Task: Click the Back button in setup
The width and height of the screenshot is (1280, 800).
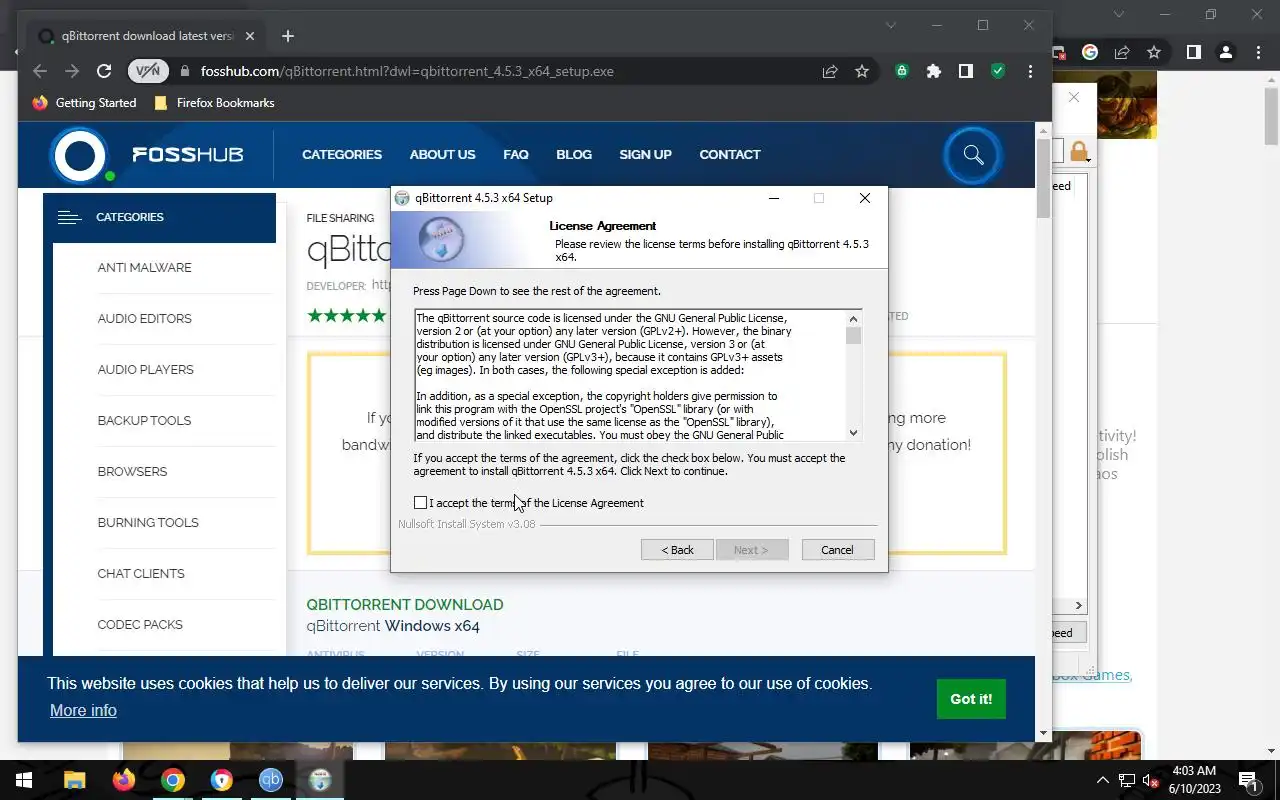Action: [677, 550]
